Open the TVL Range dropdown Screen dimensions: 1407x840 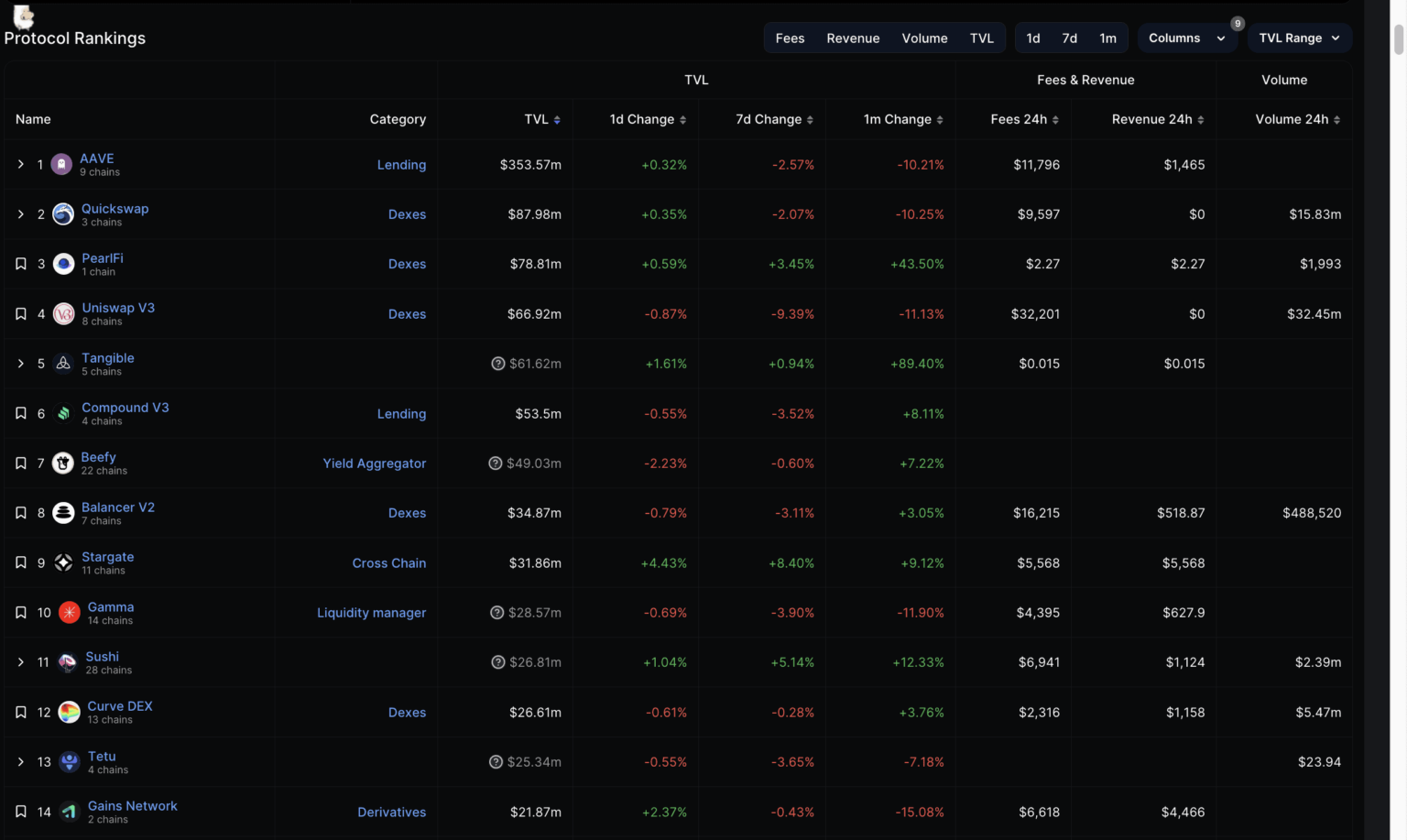pos(1300,38)
